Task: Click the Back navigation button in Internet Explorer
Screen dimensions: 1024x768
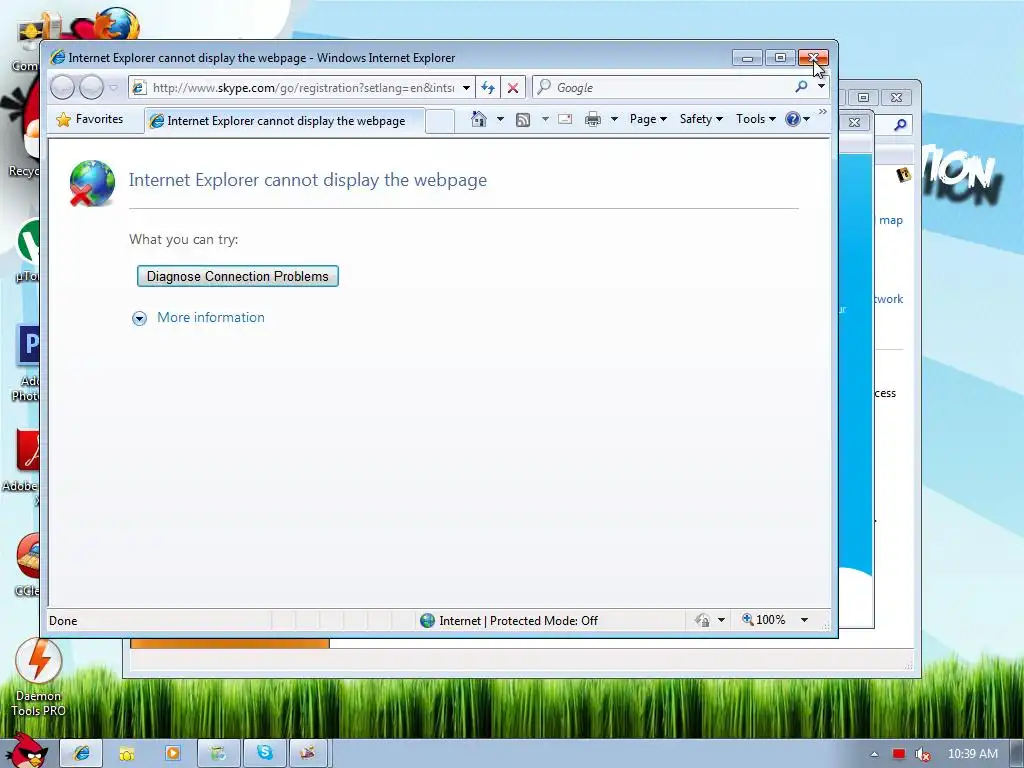Action: (63, 88)
